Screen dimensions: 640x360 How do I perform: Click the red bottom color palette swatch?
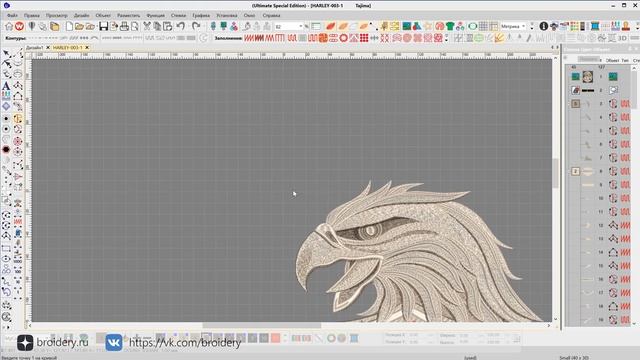[x=276, y=338]
